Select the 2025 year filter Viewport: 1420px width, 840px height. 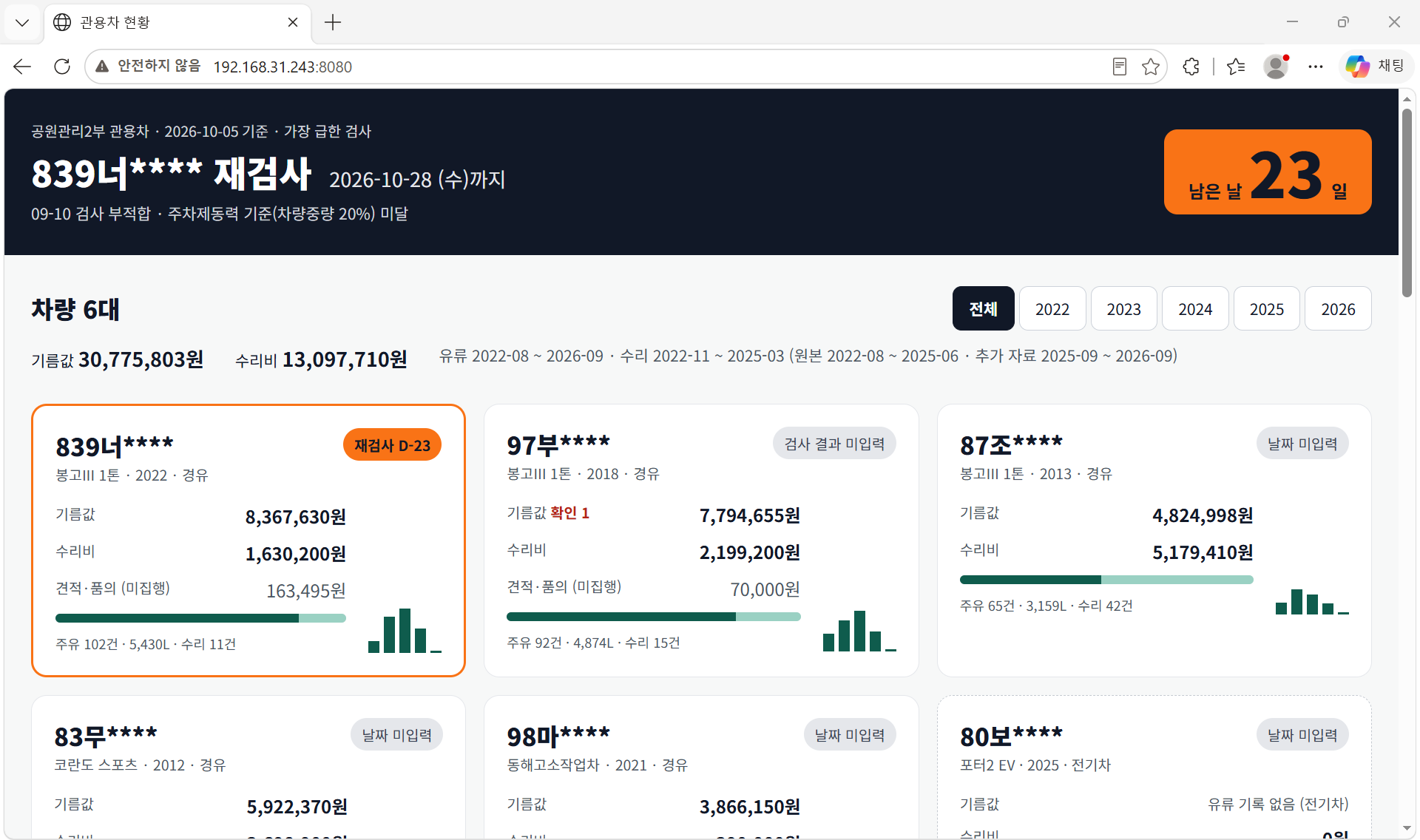pos(1267,308)
